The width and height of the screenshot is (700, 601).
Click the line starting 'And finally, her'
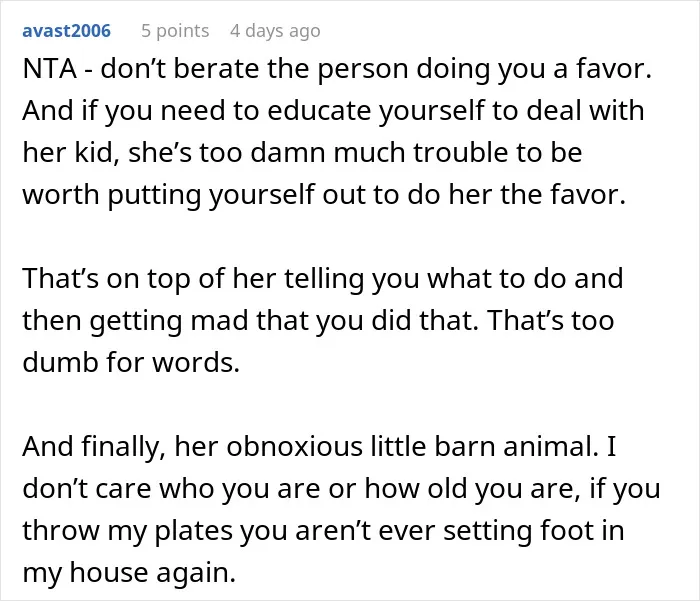pos(319,447)
